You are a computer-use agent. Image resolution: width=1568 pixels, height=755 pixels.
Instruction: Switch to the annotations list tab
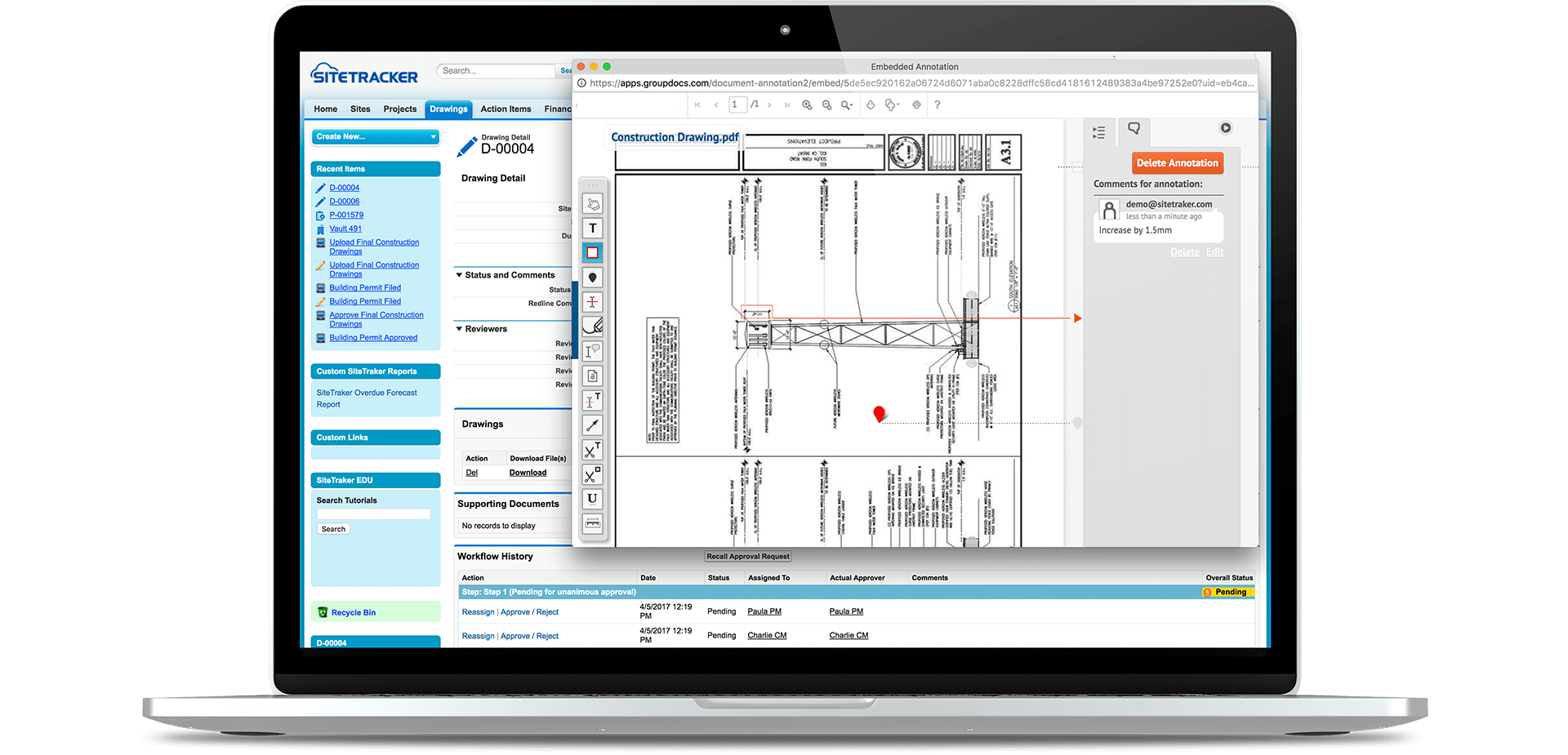click(1099, 132)
